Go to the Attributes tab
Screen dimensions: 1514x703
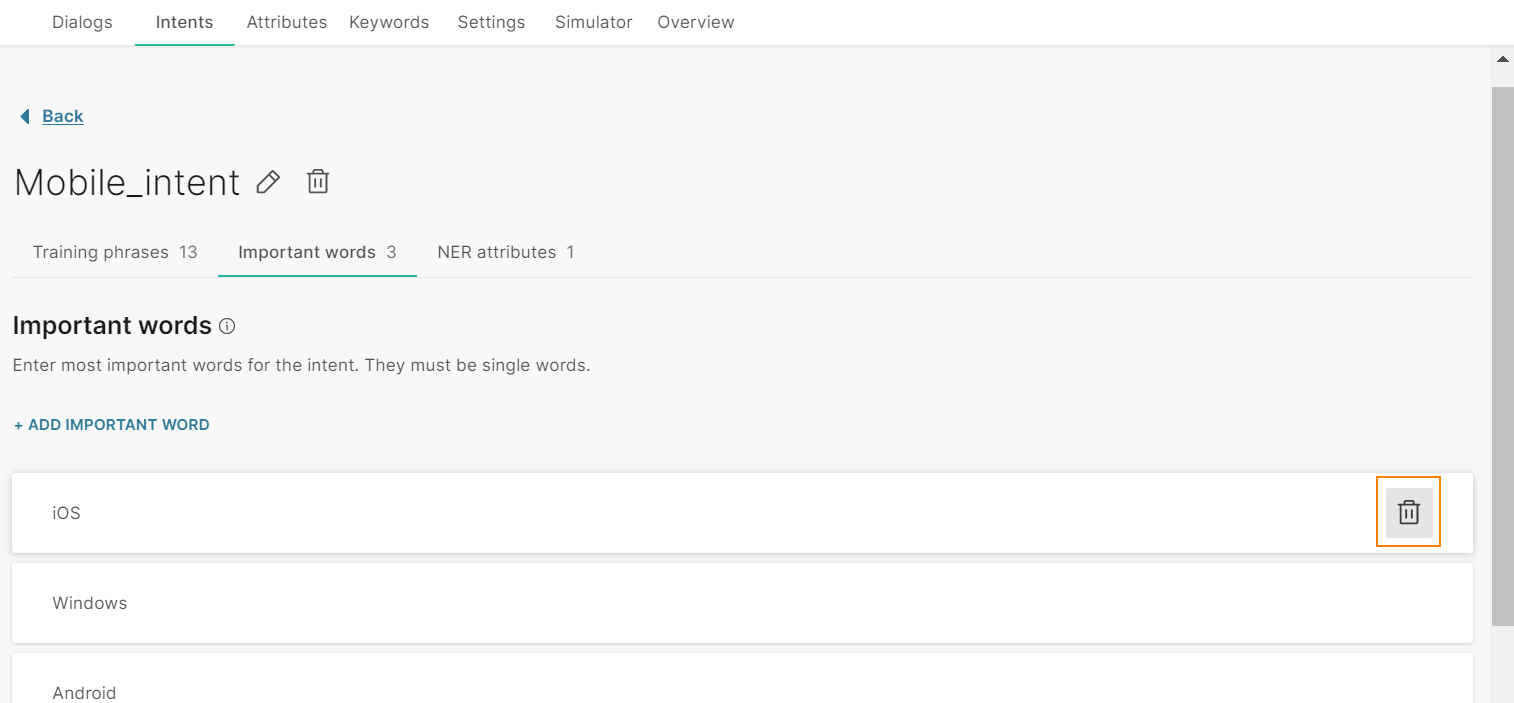287,22
